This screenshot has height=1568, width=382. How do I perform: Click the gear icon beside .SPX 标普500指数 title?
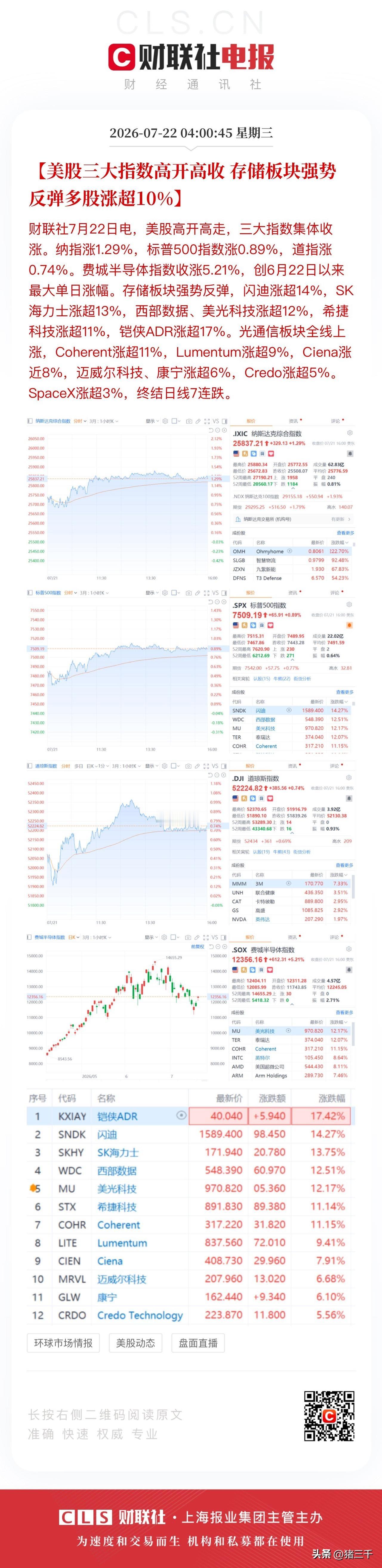349,604
